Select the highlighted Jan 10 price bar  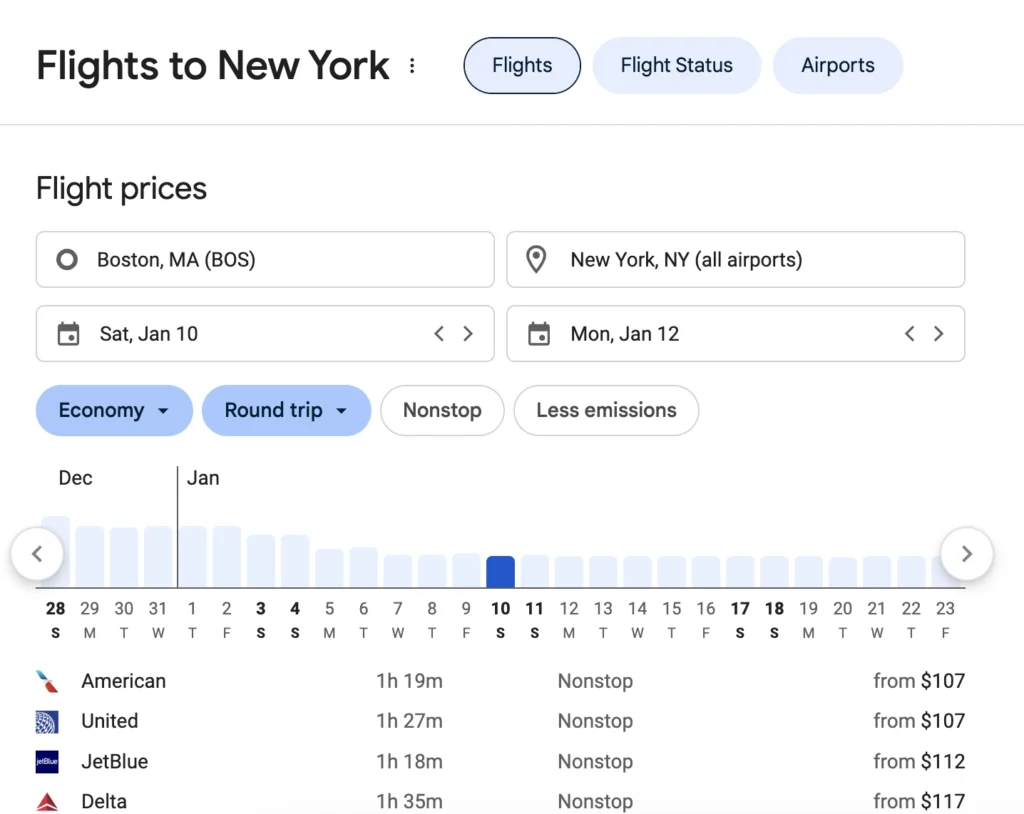click(x=500, y=572)
